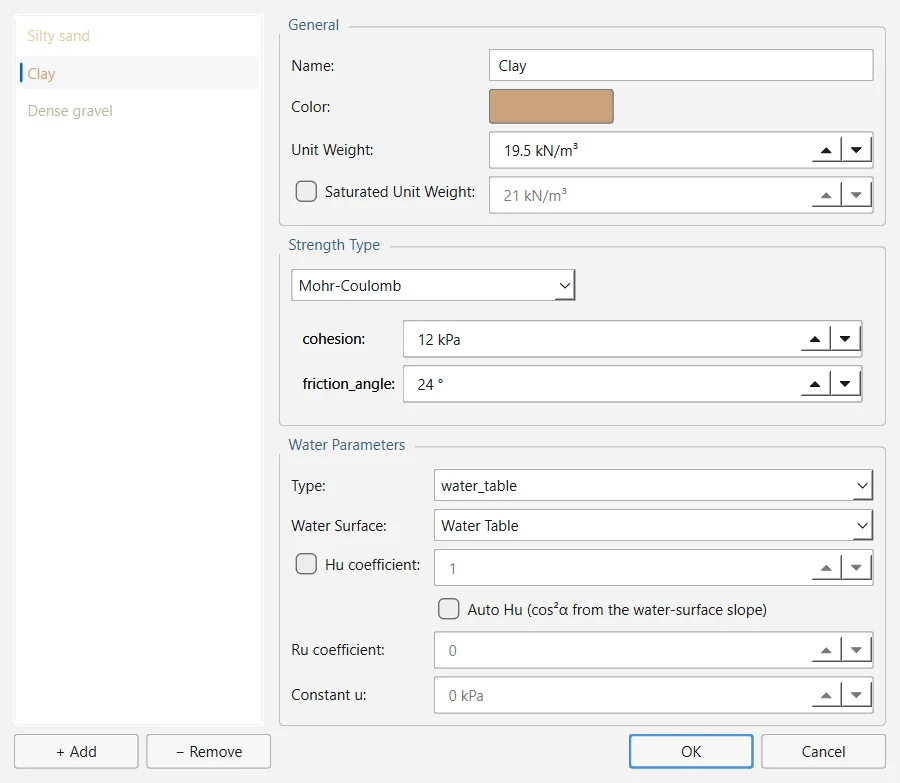This screenshot has width=900, height=783.
Task: Decrease cohesion with down arrow
Action: point(845,339)
